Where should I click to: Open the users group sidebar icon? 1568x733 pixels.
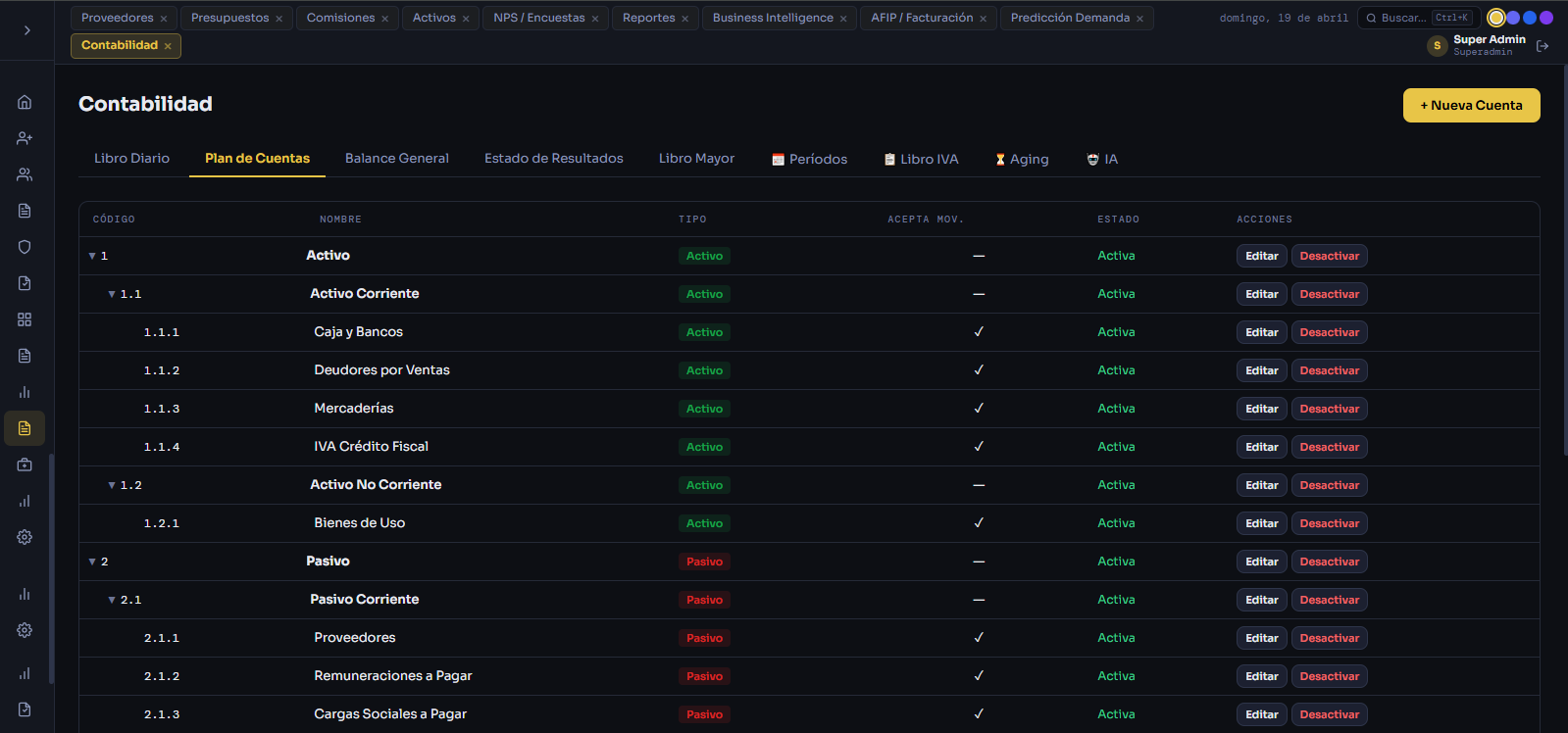(x=25, y=174)
